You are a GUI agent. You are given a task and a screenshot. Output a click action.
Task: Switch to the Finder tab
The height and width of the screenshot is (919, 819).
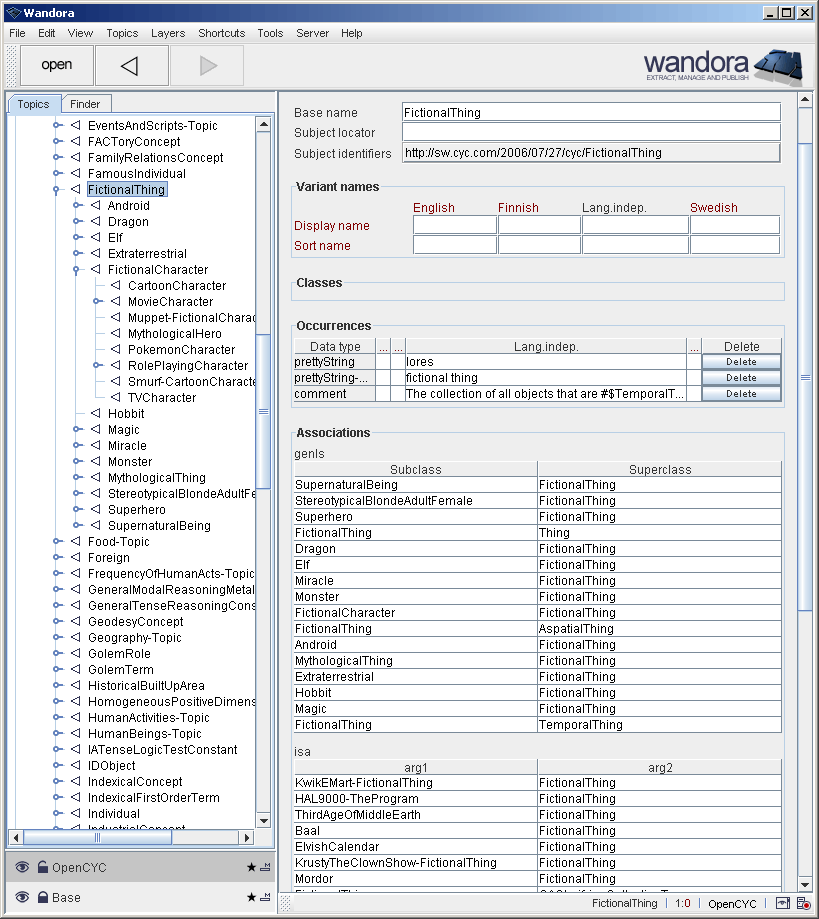[86, 103]
